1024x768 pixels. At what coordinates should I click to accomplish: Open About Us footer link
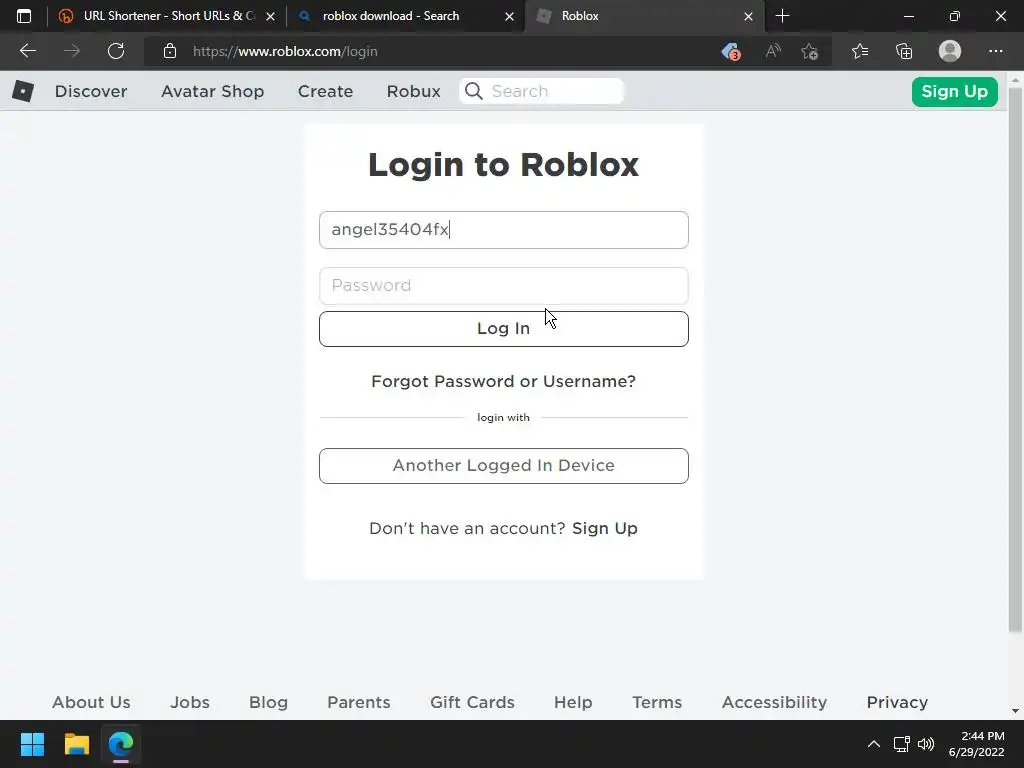[91, 702]
